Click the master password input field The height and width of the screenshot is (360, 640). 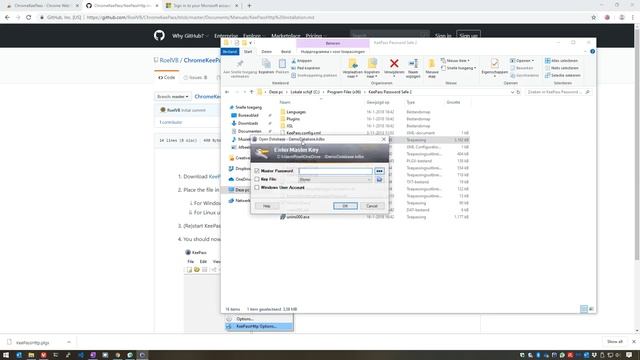335,171
